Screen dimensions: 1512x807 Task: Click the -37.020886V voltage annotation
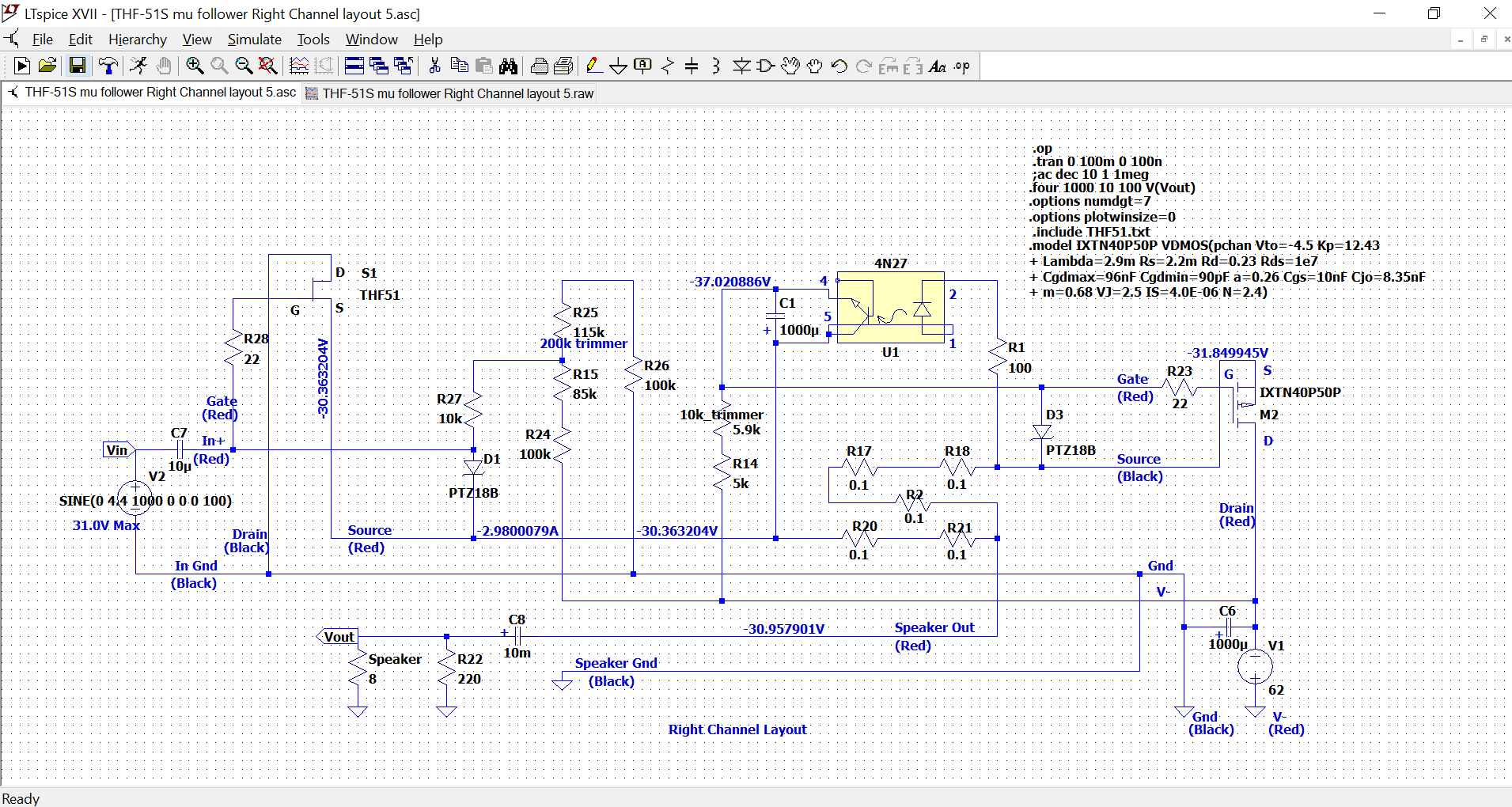pyautogui.click(x=729, y=282)
